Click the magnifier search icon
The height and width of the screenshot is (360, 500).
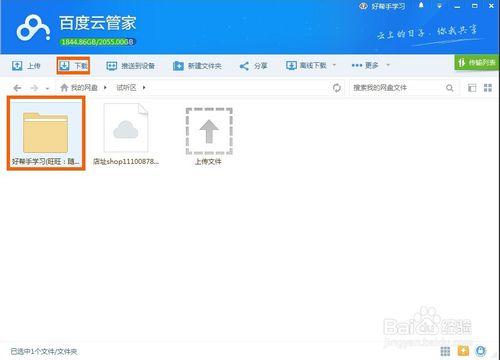tap(449, 88)
